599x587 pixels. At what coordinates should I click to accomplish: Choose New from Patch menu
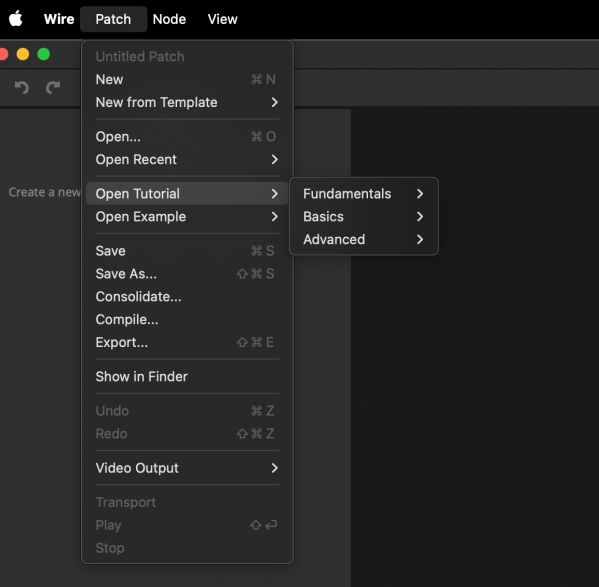pos(187,79)
